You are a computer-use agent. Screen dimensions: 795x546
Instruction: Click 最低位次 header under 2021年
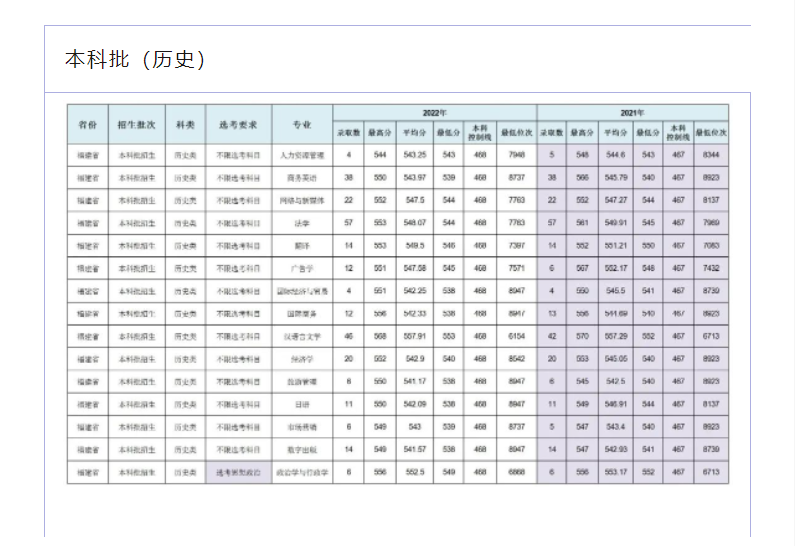tap(711, 132)
